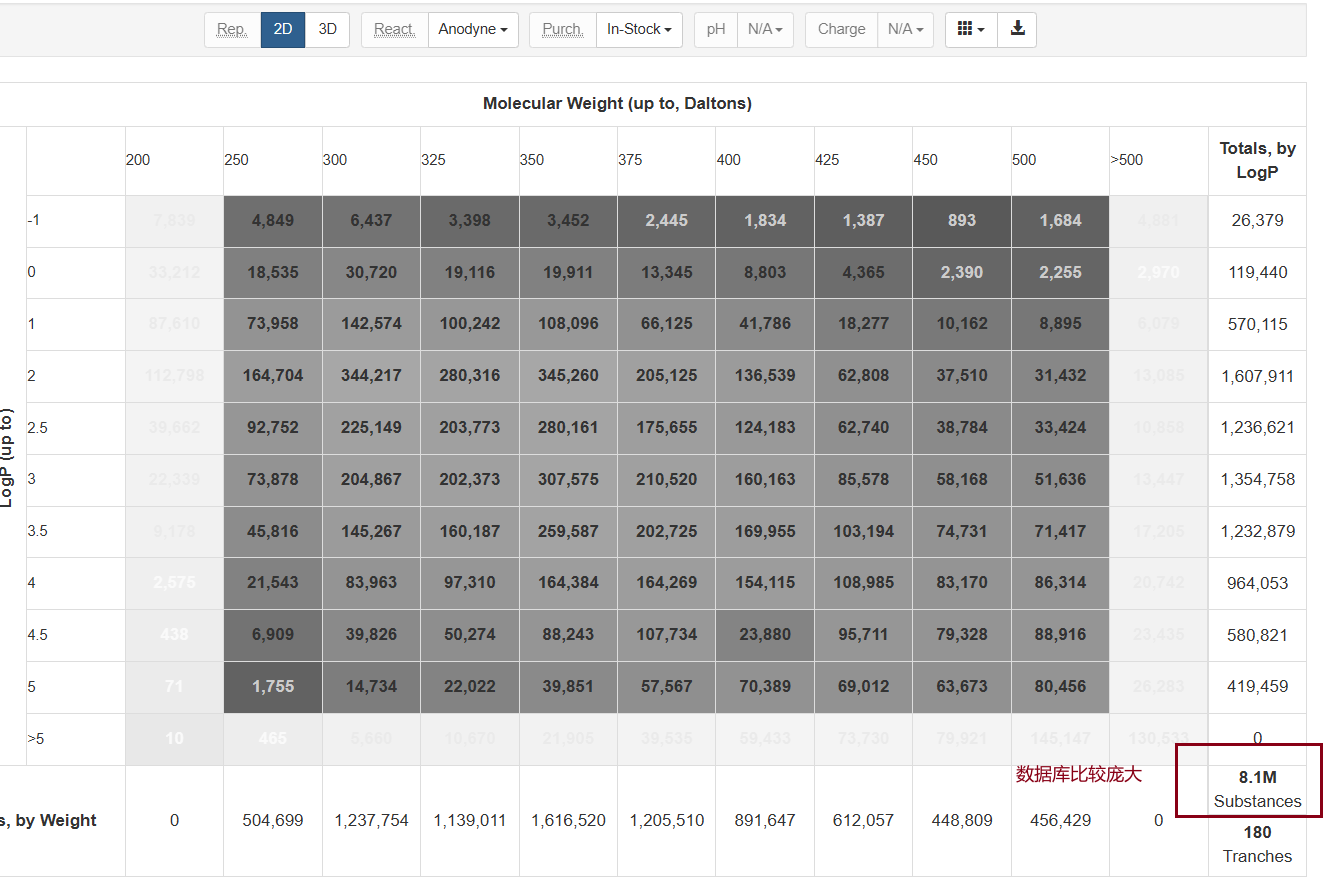Click the LogP total 1,607,911
The height and width of the screenshot is (884, 1328).
1257,377
